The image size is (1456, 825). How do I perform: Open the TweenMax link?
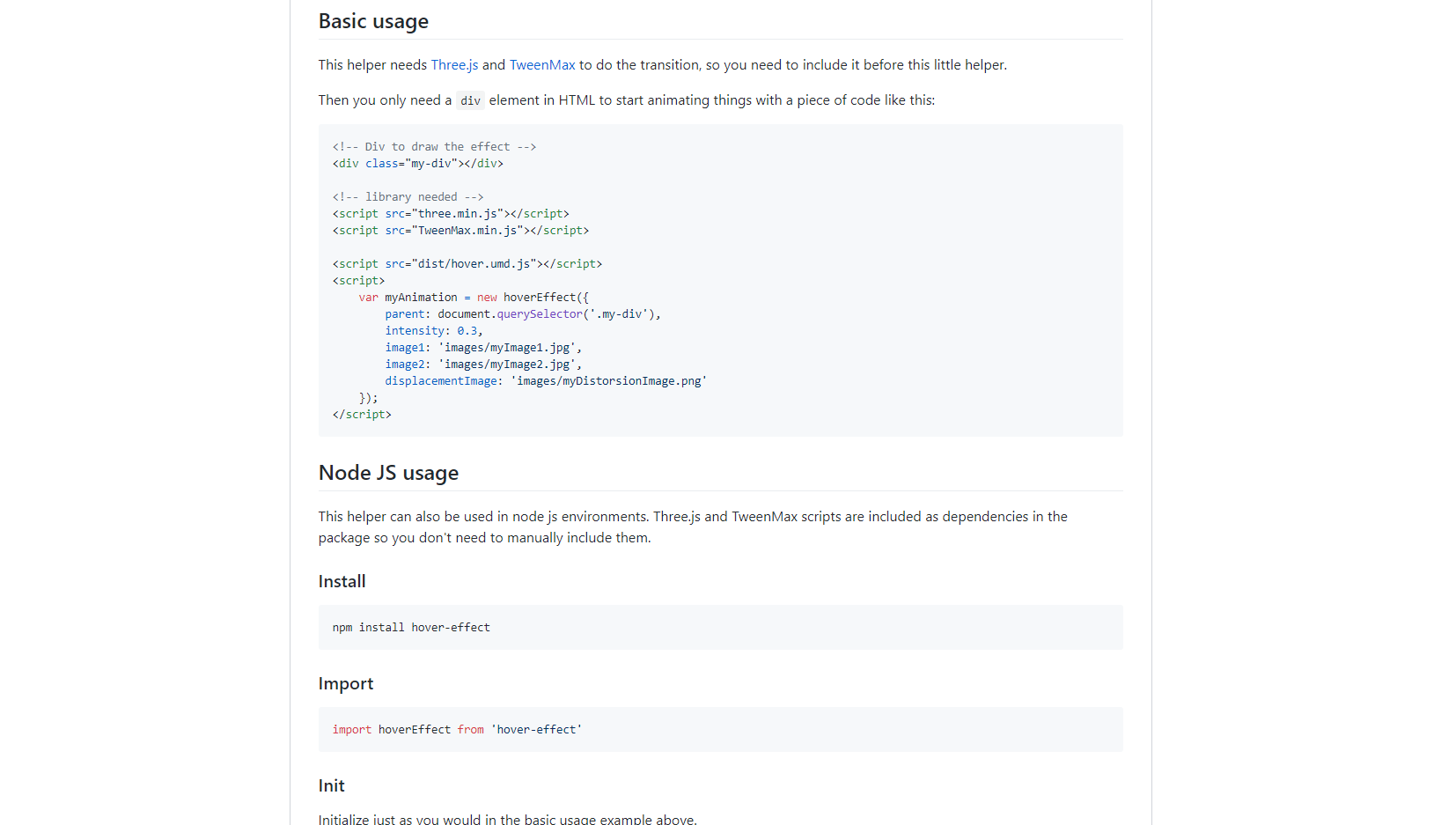click(x=542, y=65)
